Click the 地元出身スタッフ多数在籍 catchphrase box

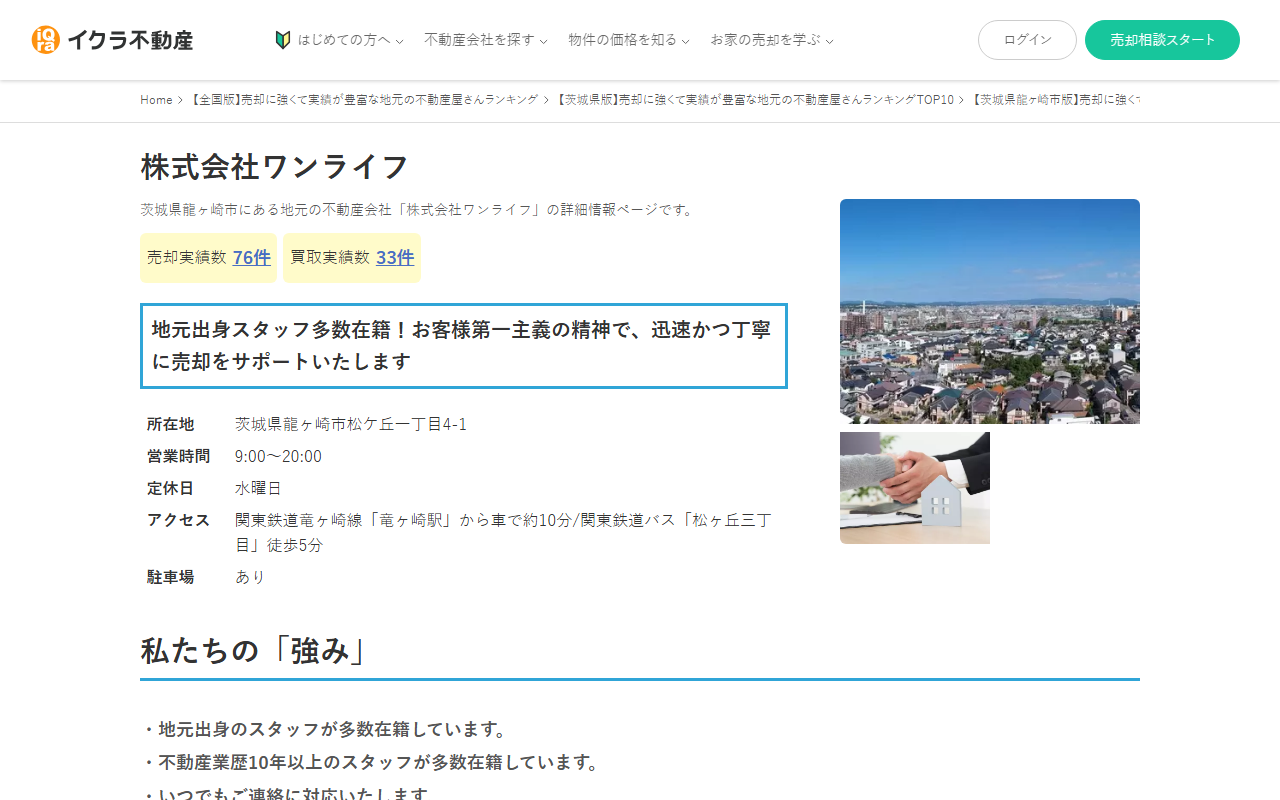[464, 346]
